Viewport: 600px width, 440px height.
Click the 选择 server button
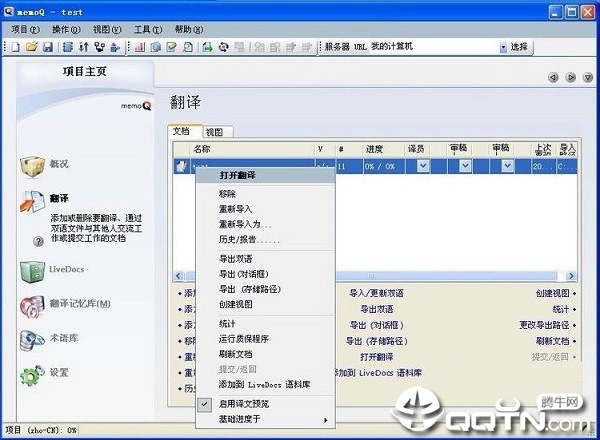(519, 47)
